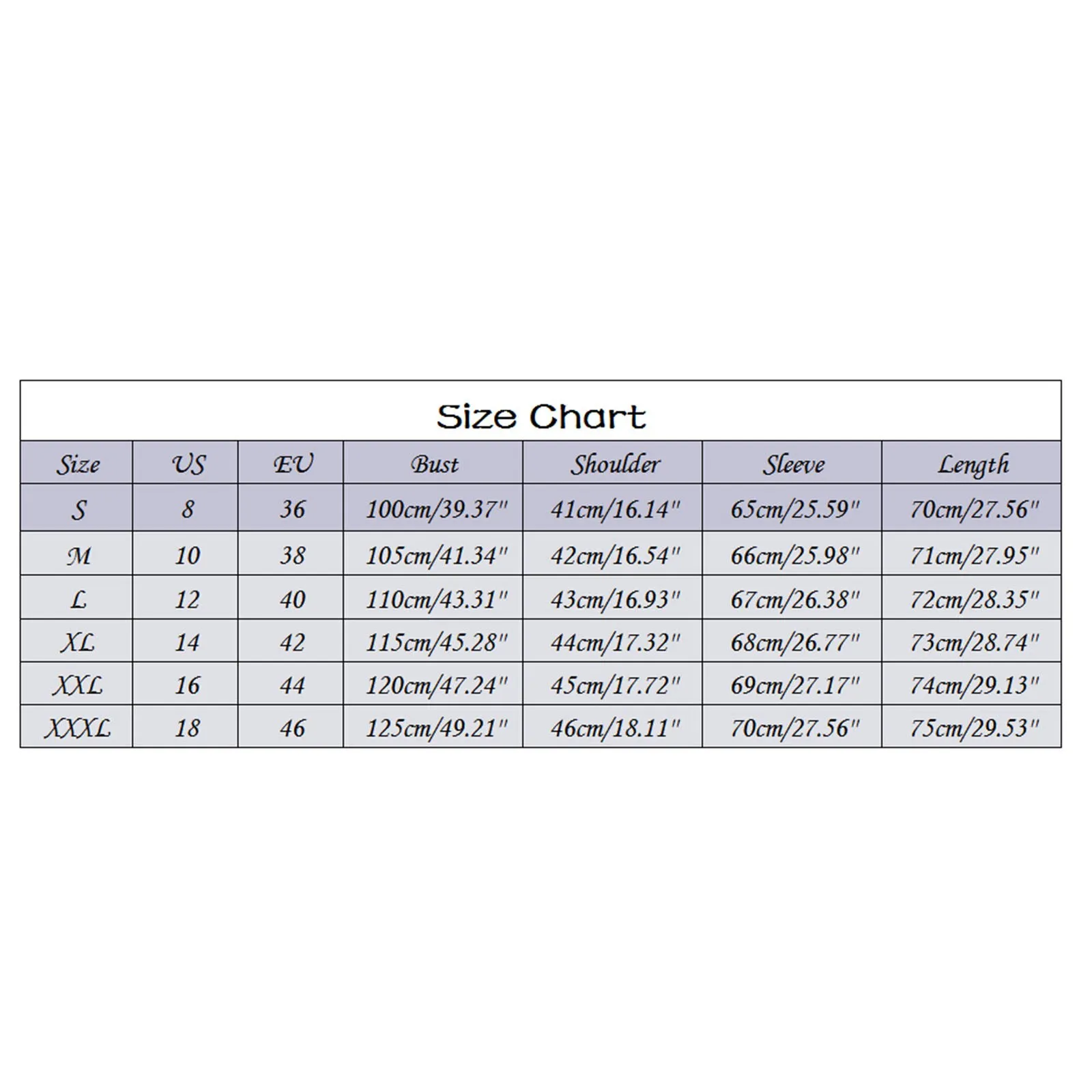Screen dimensions: 1092x1092
Task: Click shoulder value 41cm/16.14"
Action: [615, 509]
